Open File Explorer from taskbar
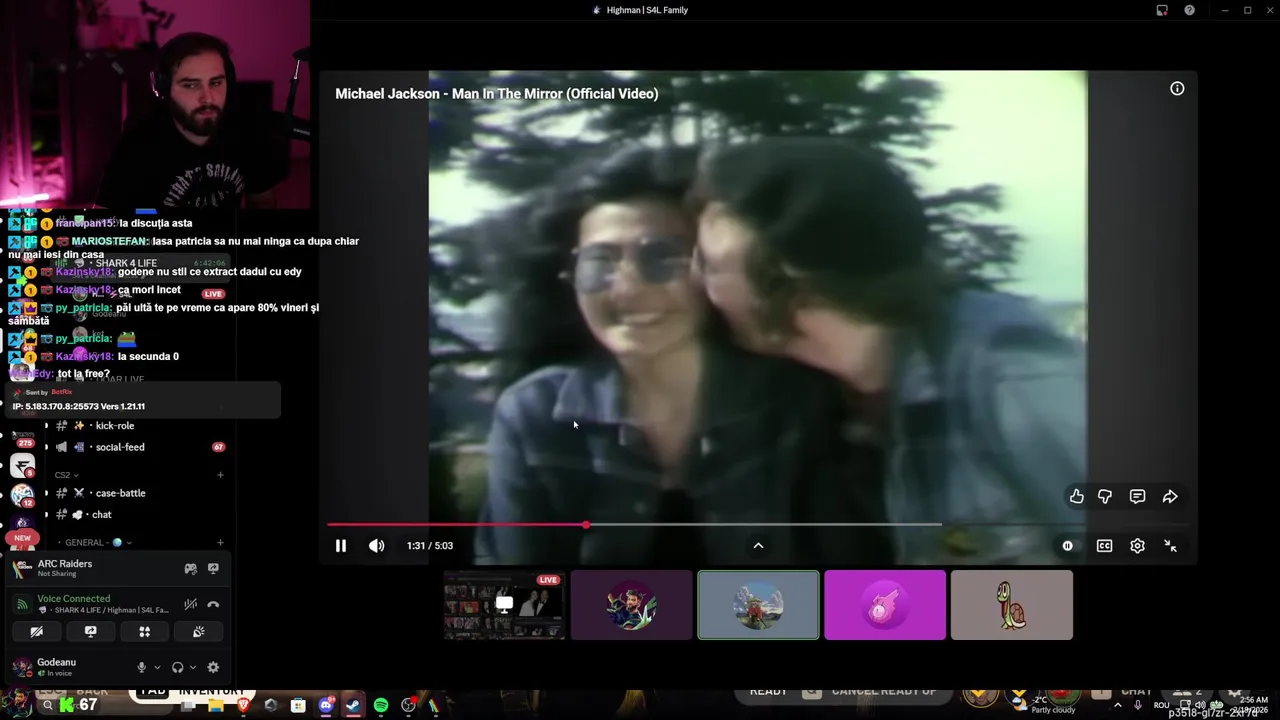 pyautogui.click(x=215, y=706)
